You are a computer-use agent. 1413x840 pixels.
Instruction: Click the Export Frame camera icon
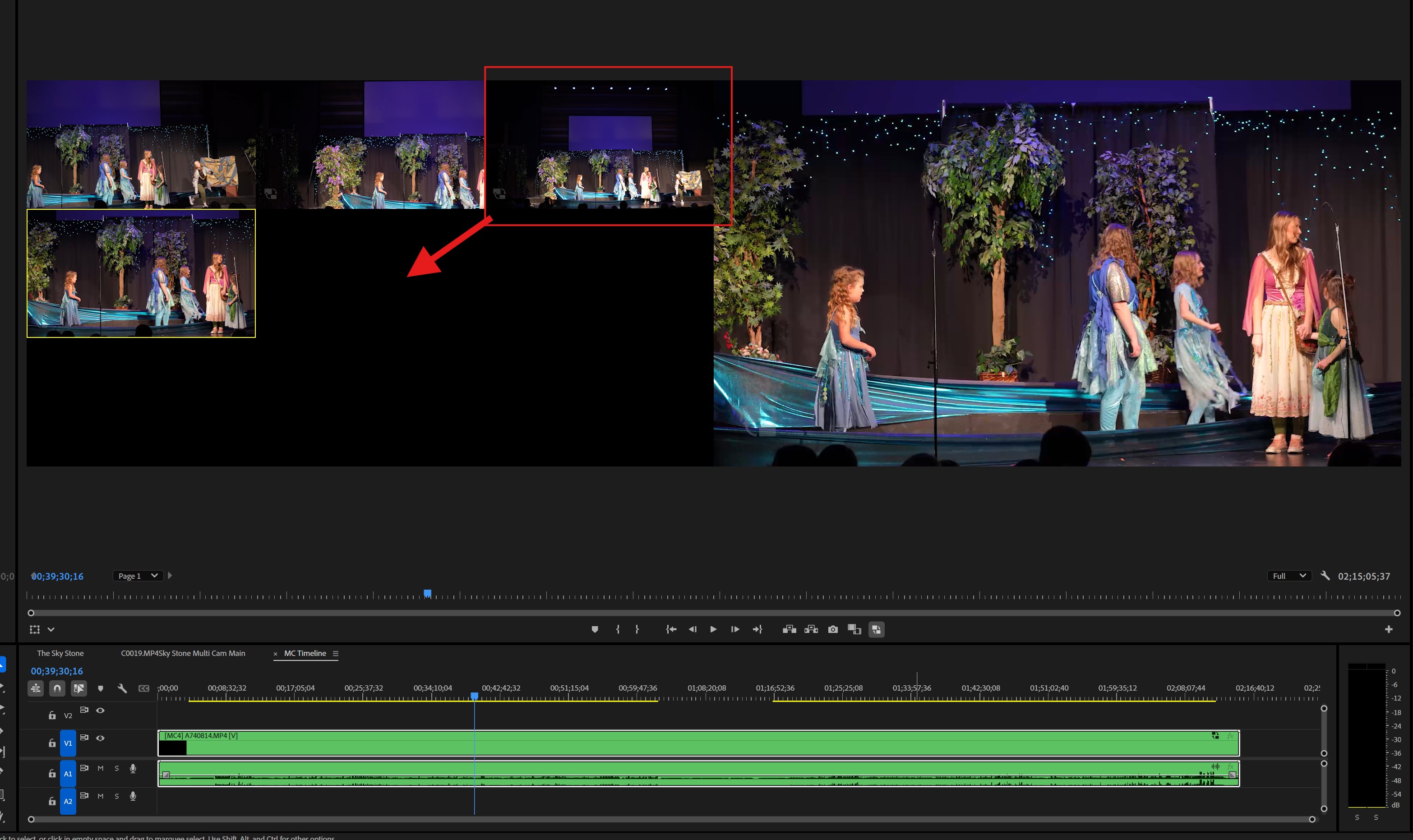point(833,629)
